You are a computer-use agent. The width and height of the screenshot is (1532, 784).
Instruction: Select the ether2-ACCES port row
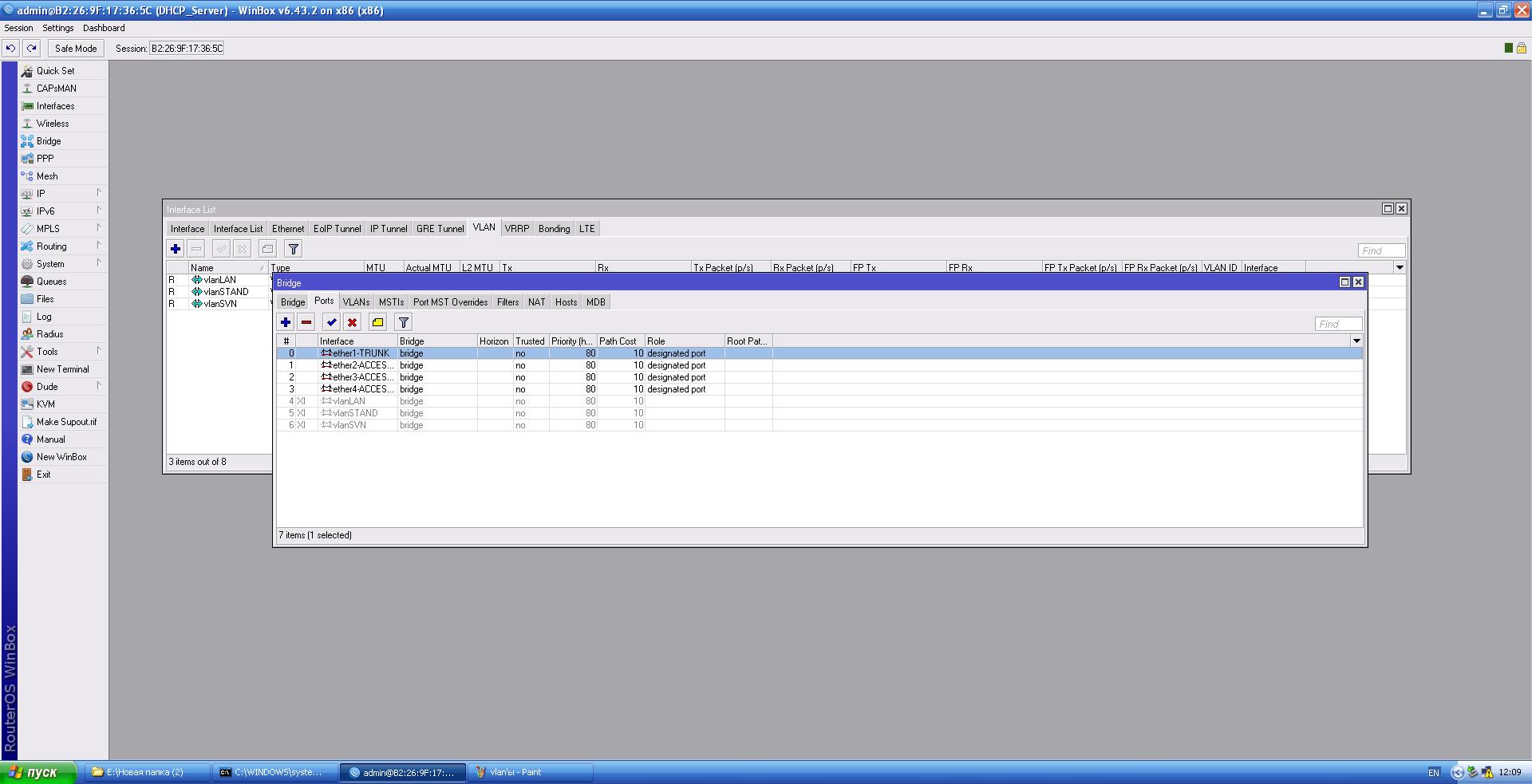pos(819,365)
